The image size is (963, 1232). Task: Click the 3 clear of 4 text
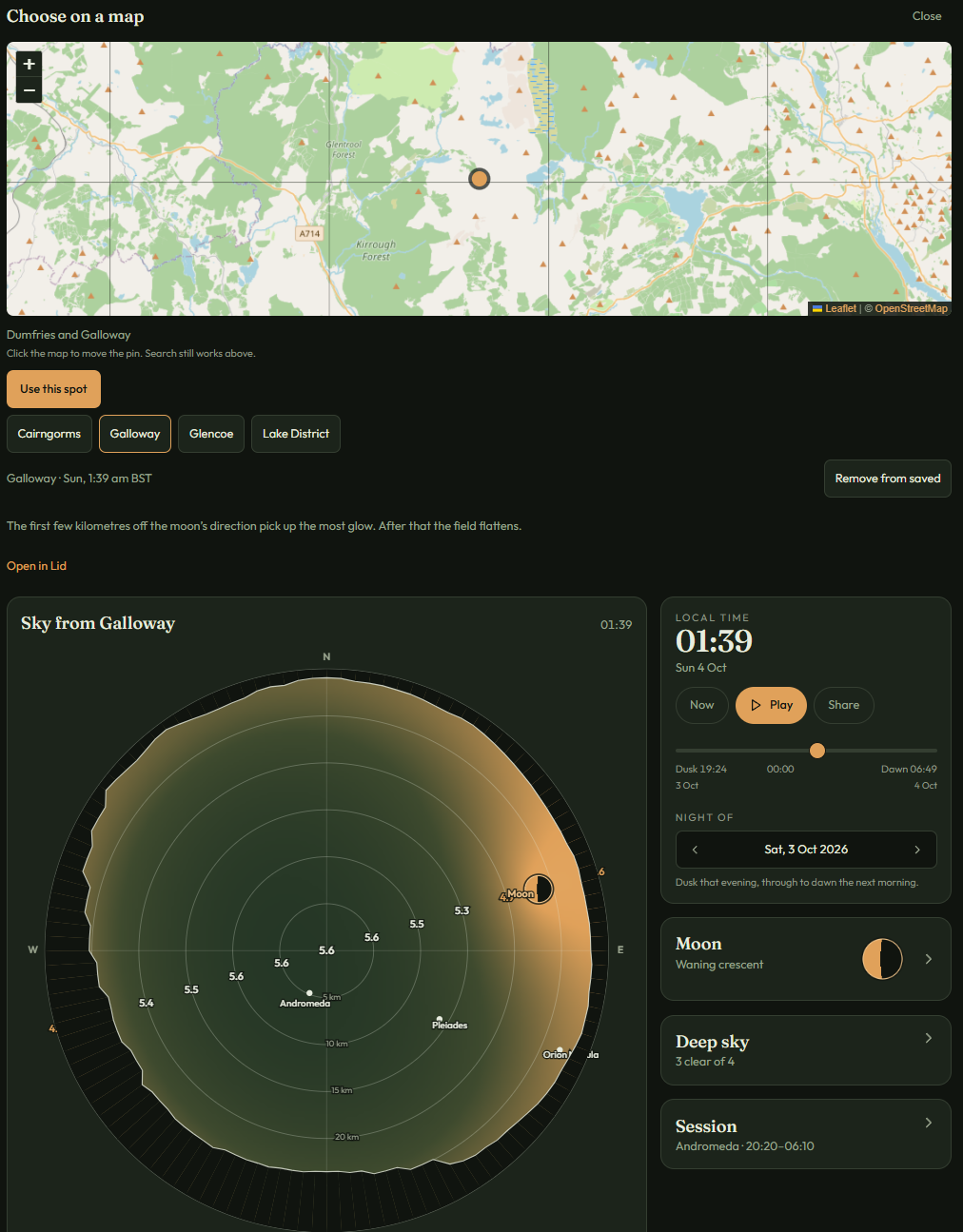705,1062
